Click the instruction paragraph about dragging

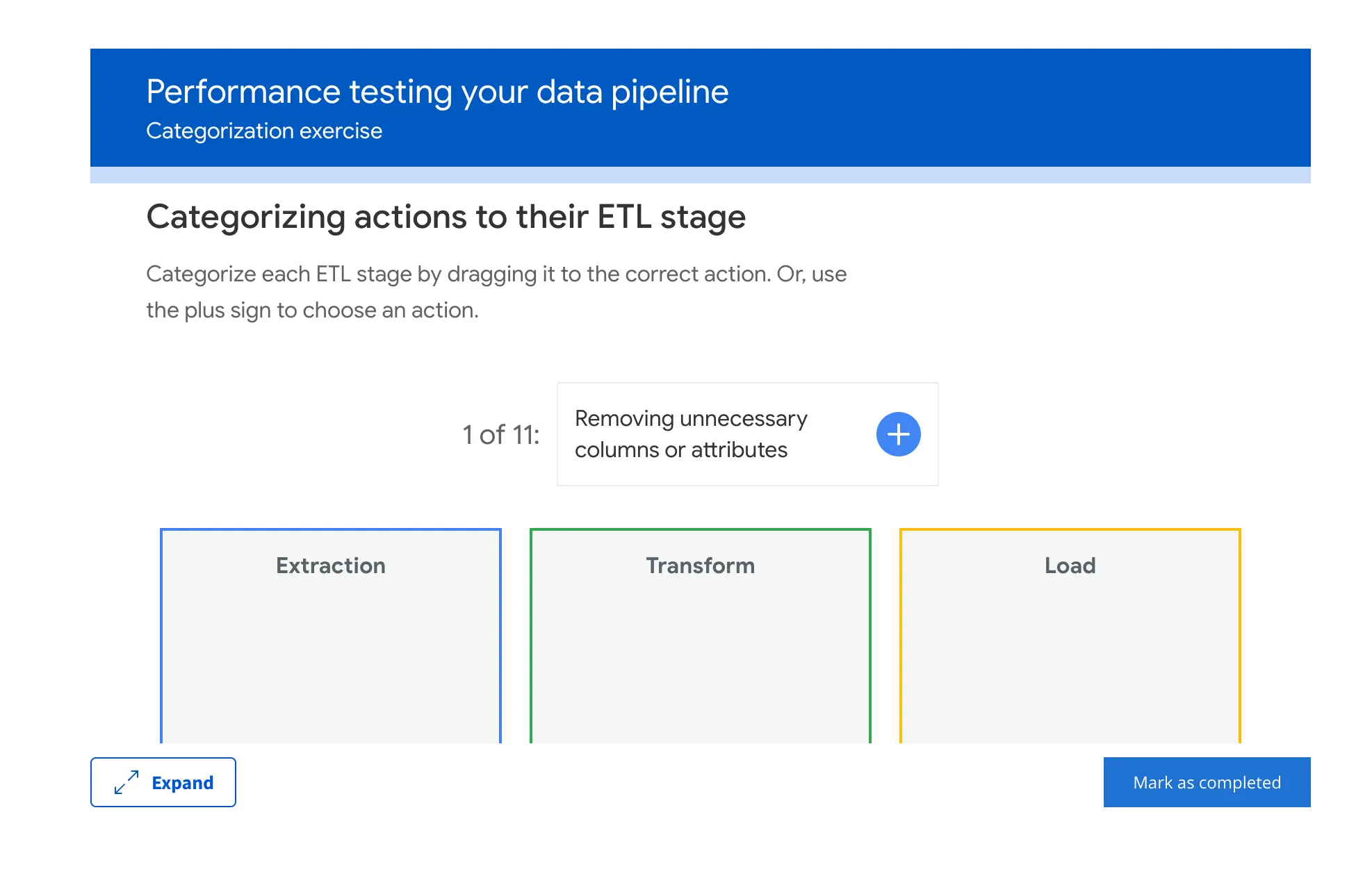[x=496, y=292]
